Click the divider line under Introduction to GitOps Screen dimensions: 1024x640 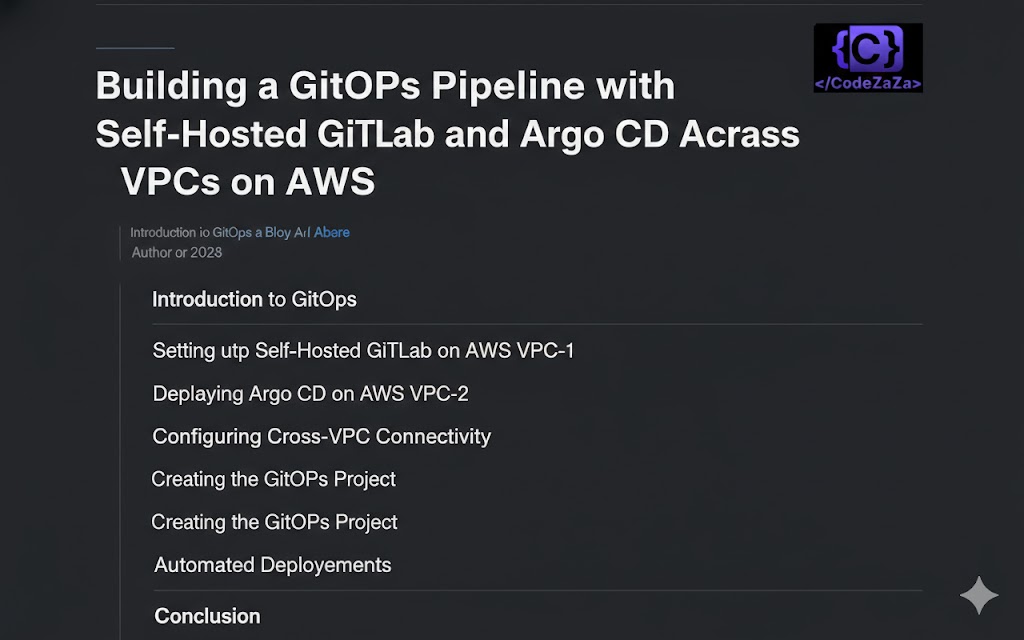pos(537,324)
